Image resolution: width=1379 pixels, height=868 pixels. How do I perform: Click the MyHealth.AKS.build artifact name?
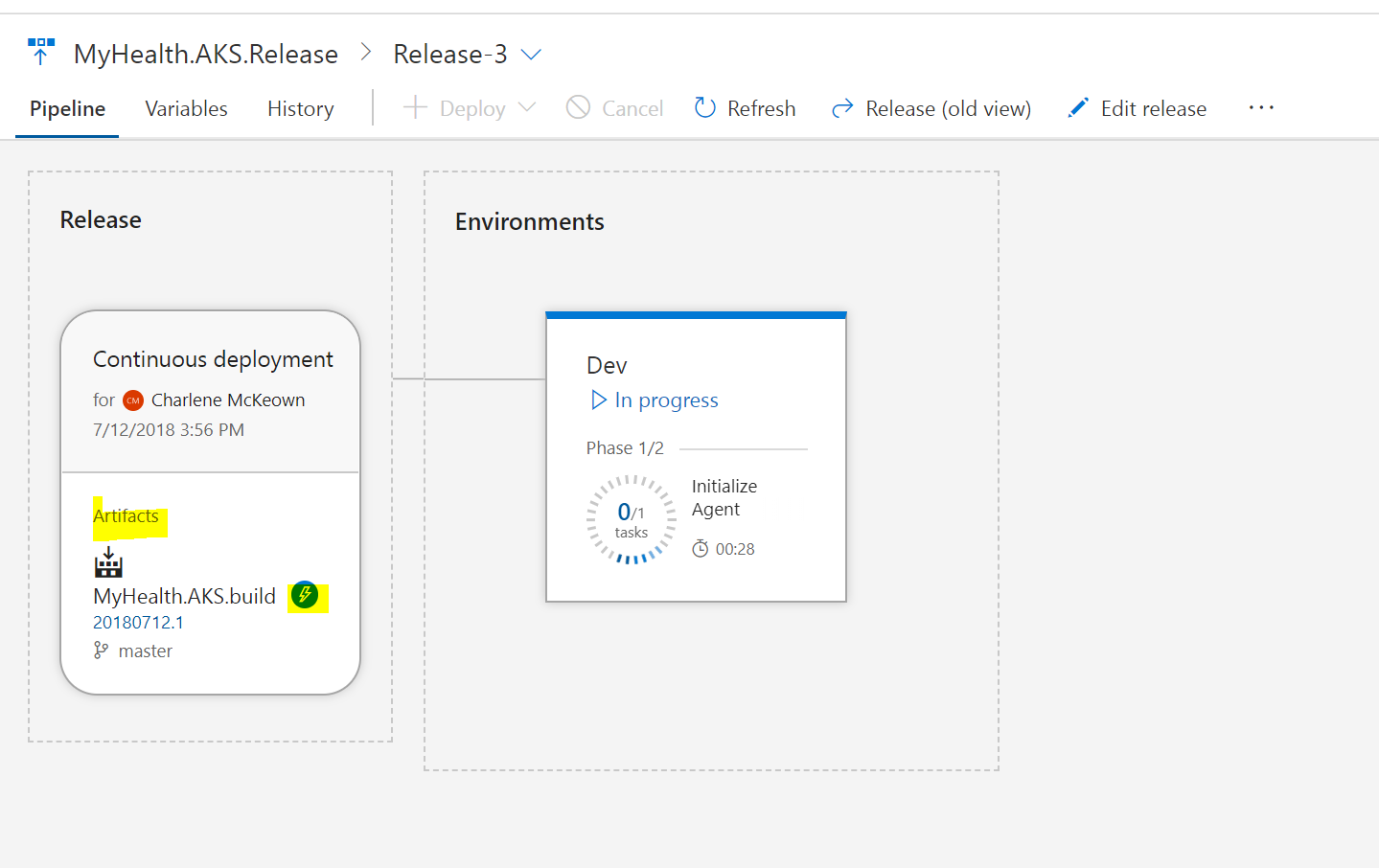184,596
